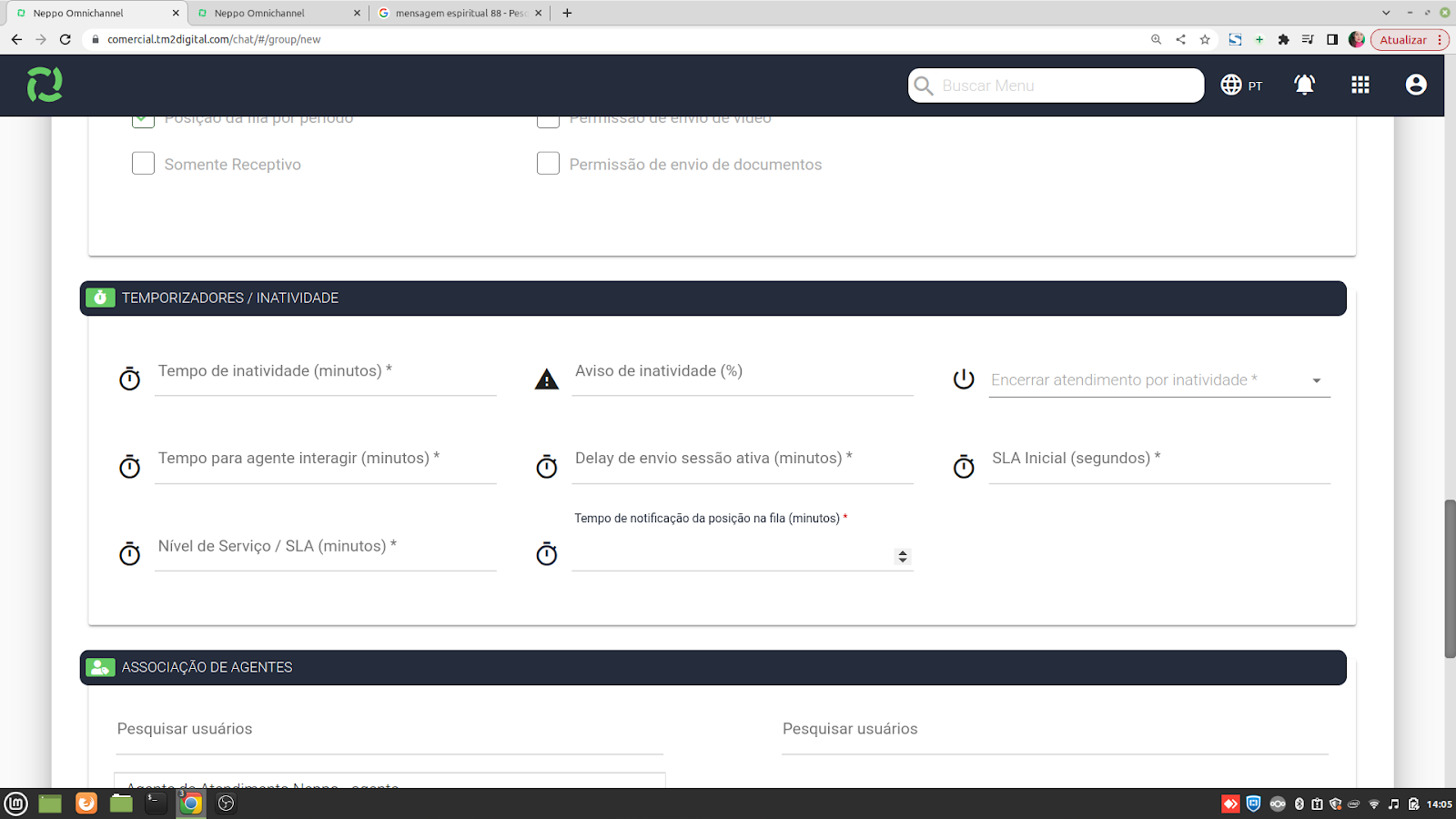Open the notifications bell
Screen dimensions: 1456x819
[1304, 85]
